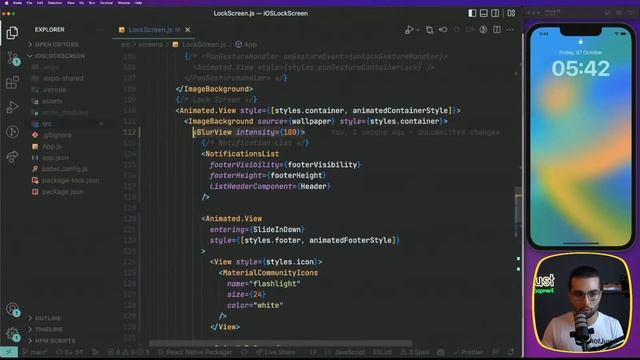640x360 pixels.
Task: Toggle primary side bar visibility
Action: [x=472, y=13]
